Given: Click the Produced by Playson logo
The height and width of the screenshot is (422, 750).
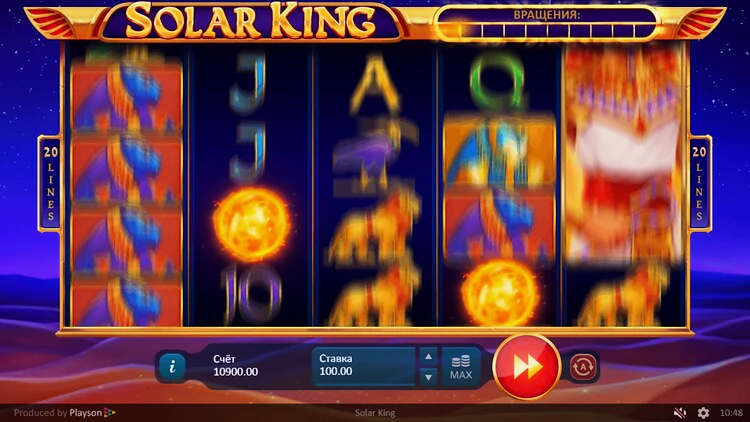Looking at the screenshot, I should pyautogui.click(x=65, y=412).
